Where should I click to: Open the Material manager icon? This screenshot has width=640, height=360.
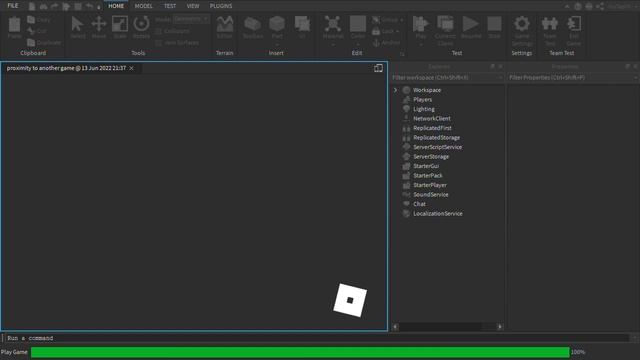(x=333, y=24)
